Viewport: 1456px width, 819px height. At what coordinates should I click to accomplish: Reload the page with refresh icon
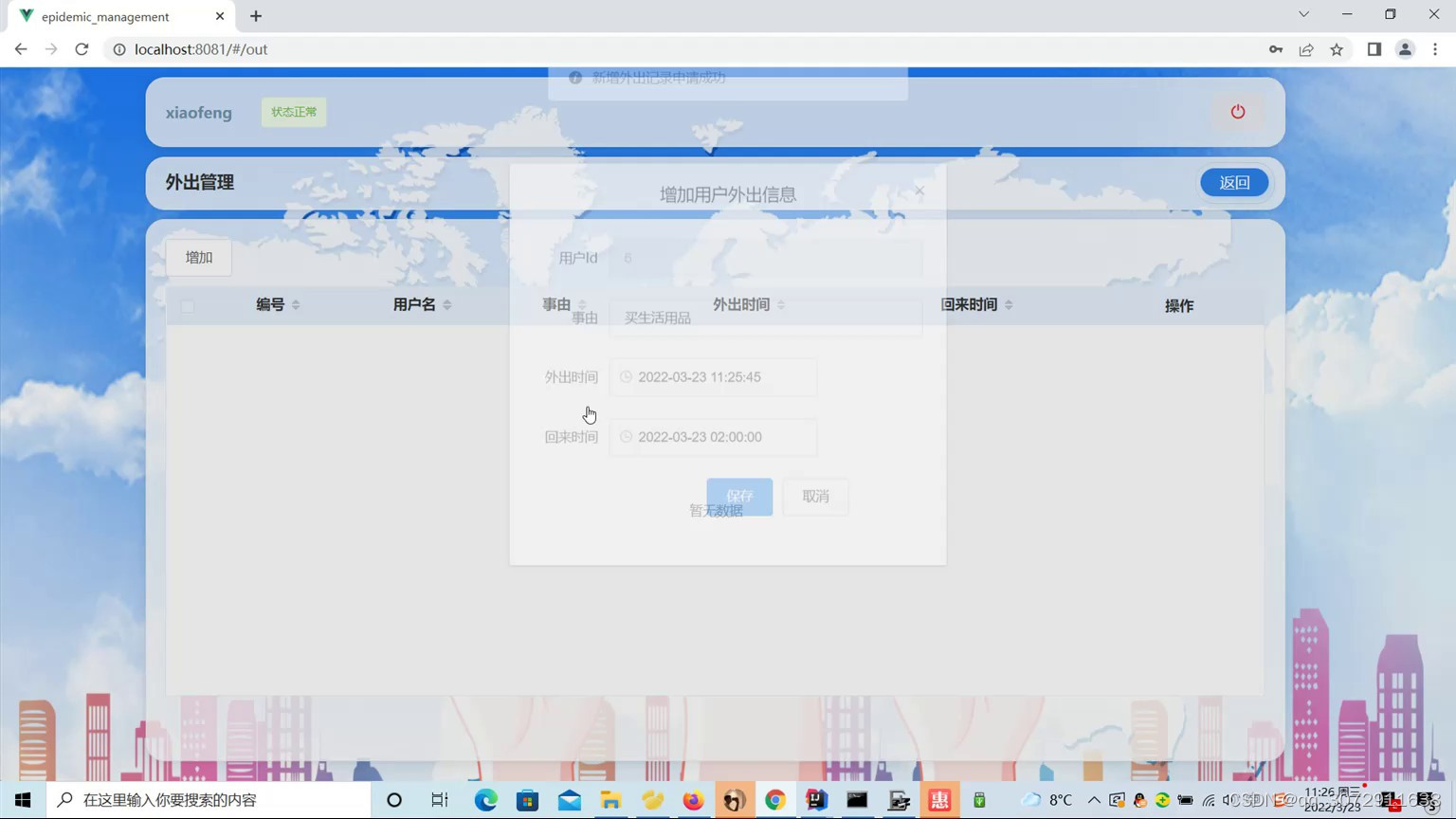coord(82,49)
